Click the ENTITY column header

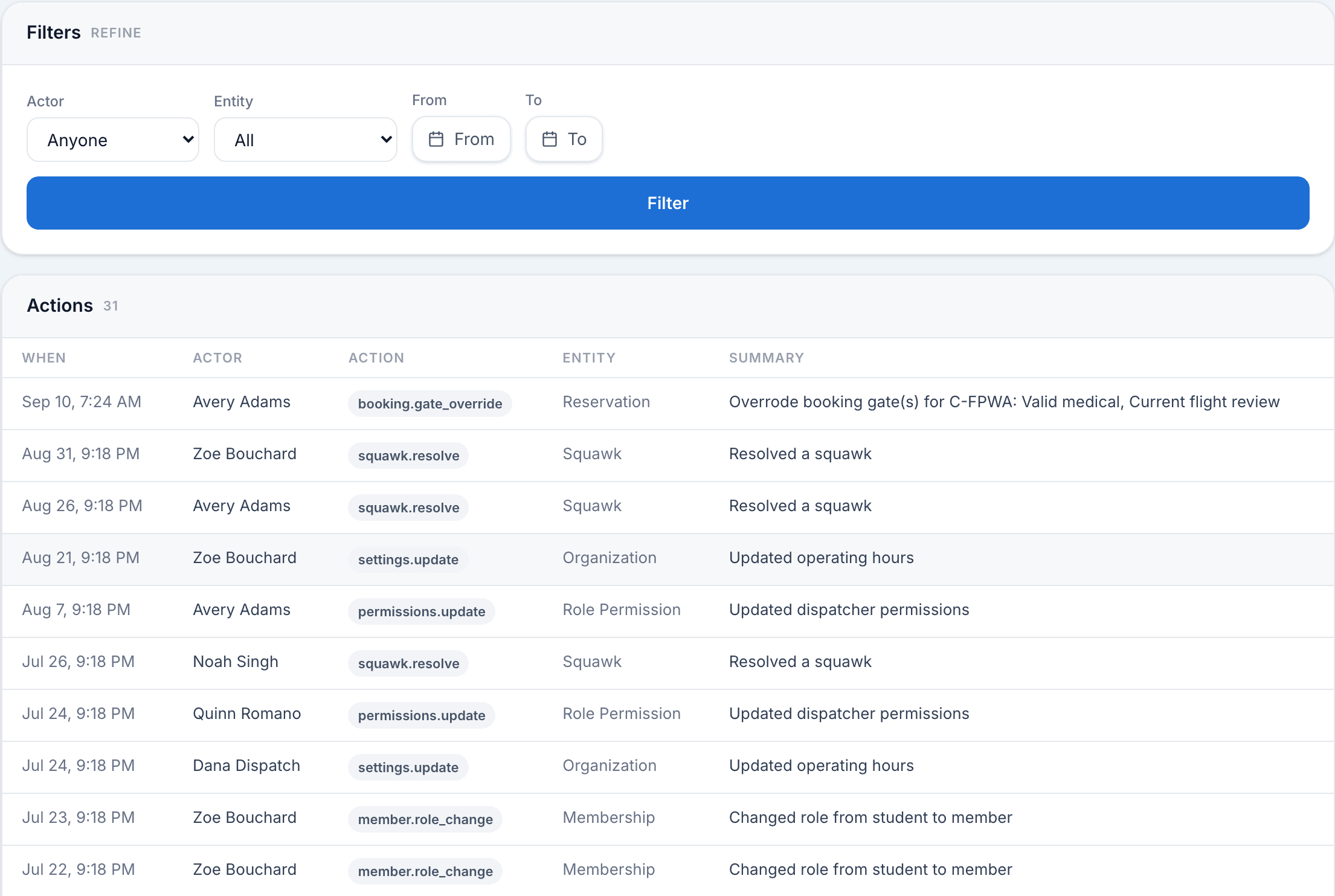click(x=589, y=358)
